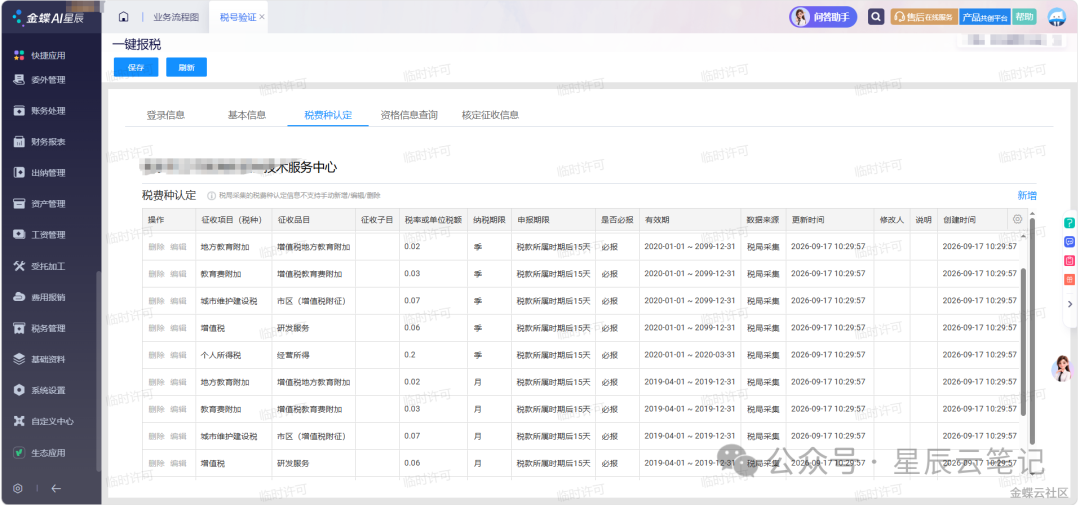Open 税务管理 module in sidebar
Screen dimensions: 1080x505
(40, 329)
